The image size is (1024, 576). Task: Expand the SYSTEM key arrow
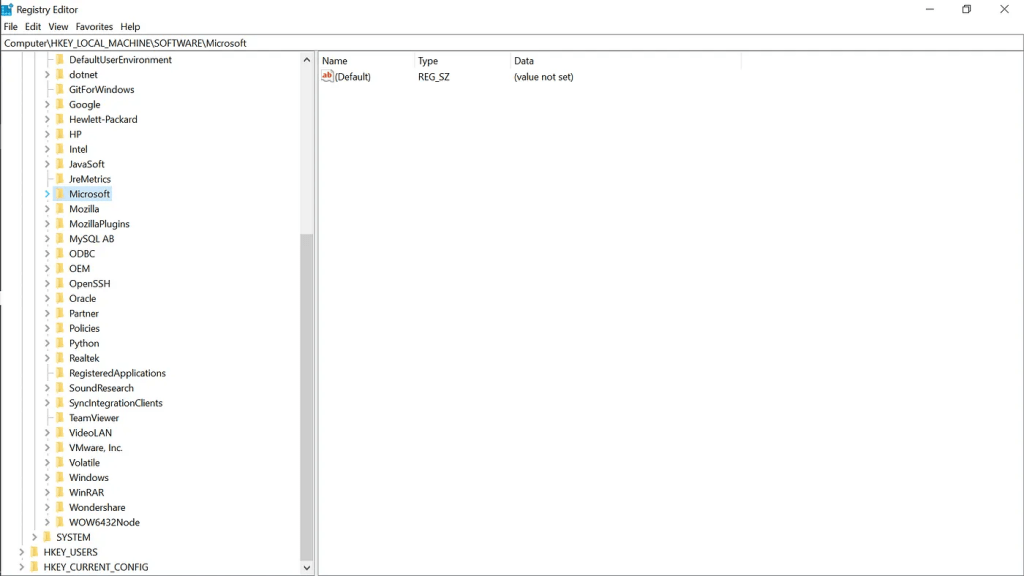tap(34, 537)
